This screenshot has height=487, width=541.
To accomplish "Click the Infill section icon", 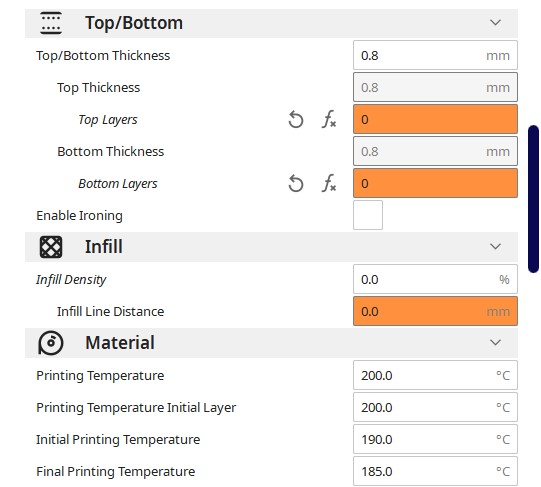I will (51, 247).
